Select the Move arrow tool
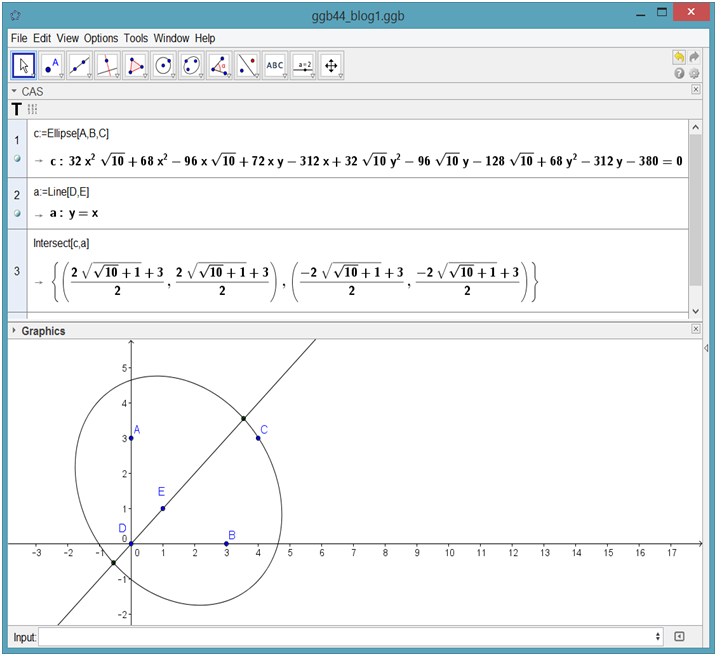This screenshot has height=656, width=717. point(23,65)
